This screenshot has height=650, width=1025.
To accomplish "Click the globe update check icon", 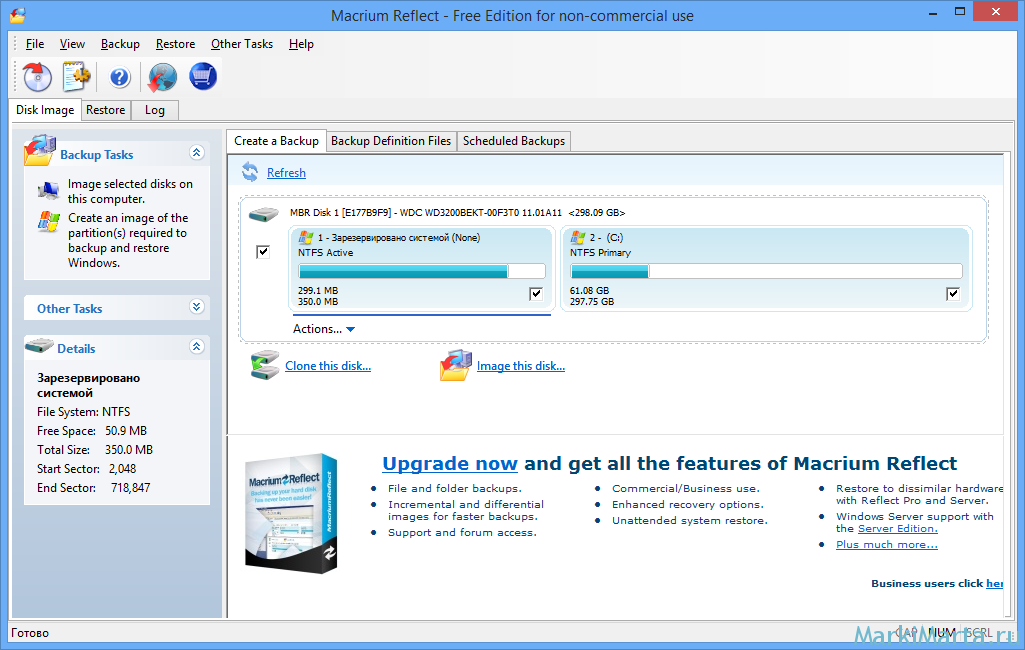I will pyautogui.click(x=162, y=77).
